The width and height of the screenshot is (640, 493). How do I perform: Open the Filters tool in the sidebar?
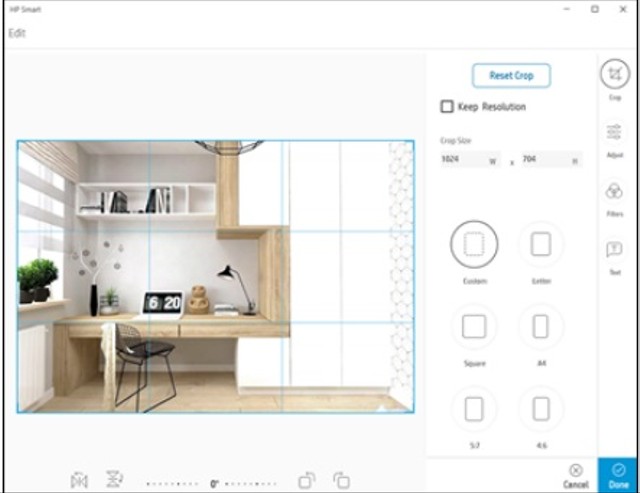click(614, 191)
